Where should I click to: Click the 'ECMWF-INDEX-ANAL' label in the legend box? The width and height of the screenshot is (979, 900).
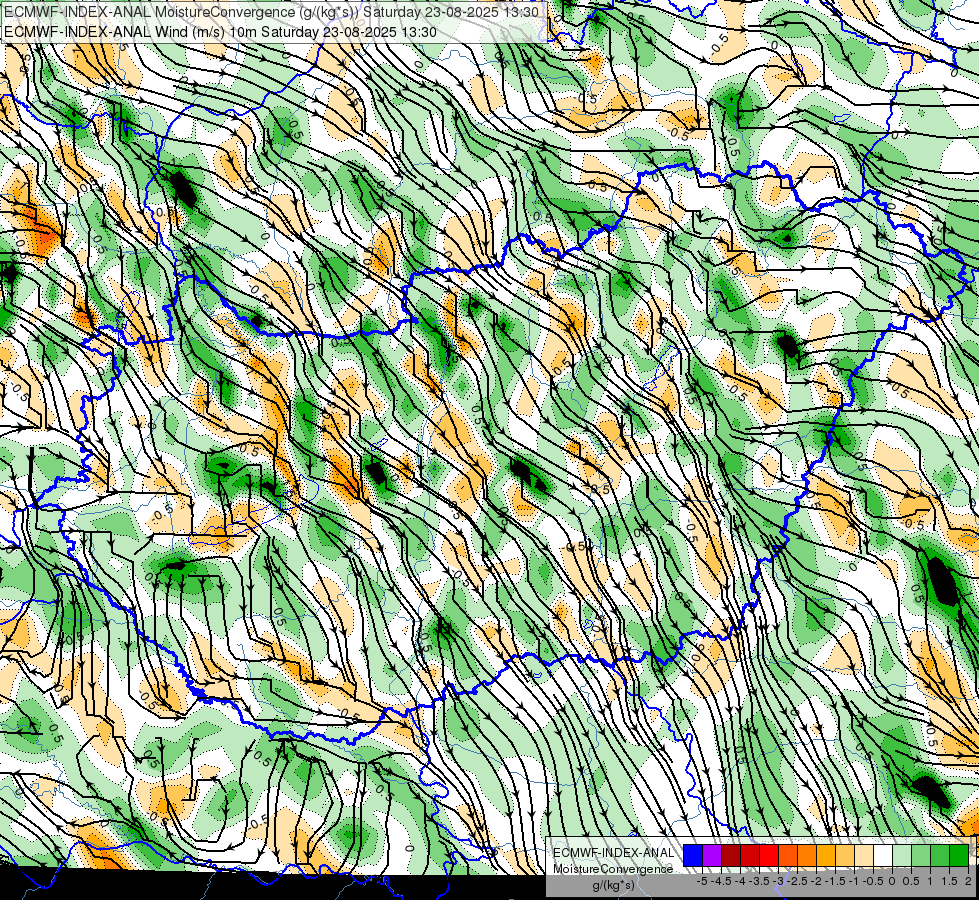[613, 853]
